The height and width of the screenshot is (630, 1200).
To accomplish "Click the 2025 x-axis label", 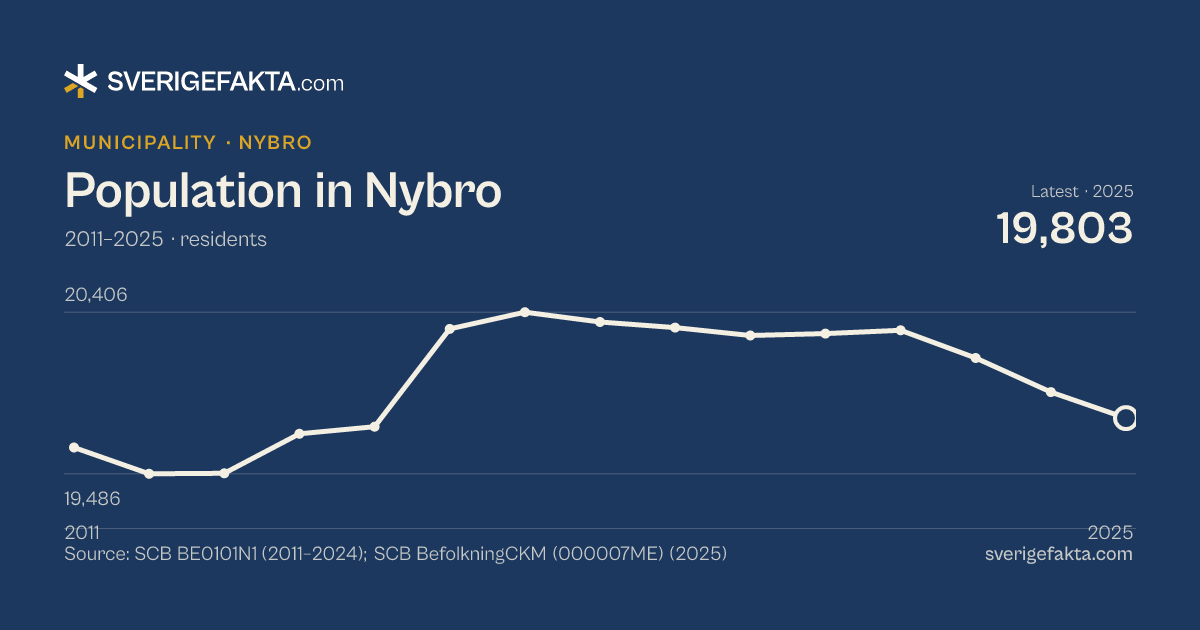I will coord(1111,531).
